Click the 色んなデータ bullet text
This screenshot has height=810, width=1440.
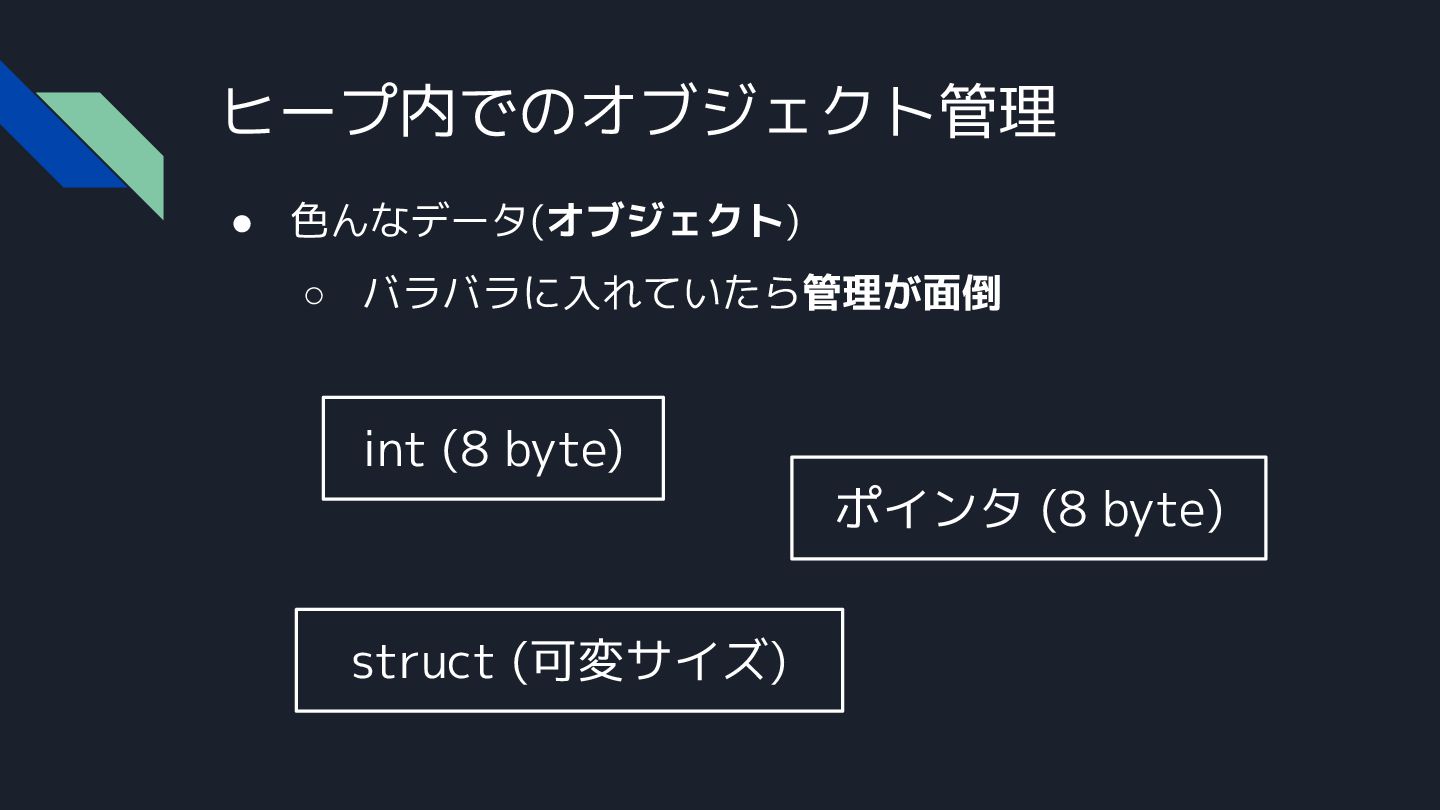(x=408, y=221)
